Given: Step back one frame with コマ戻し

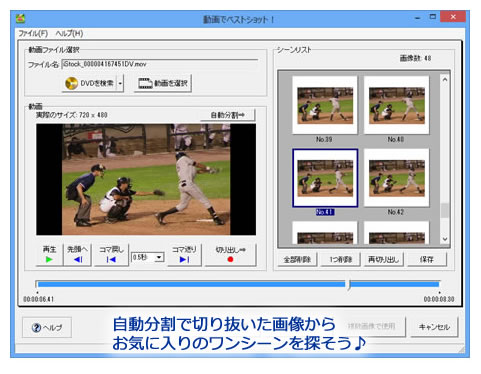Looking at the screenshot, I should pos(111,255).
